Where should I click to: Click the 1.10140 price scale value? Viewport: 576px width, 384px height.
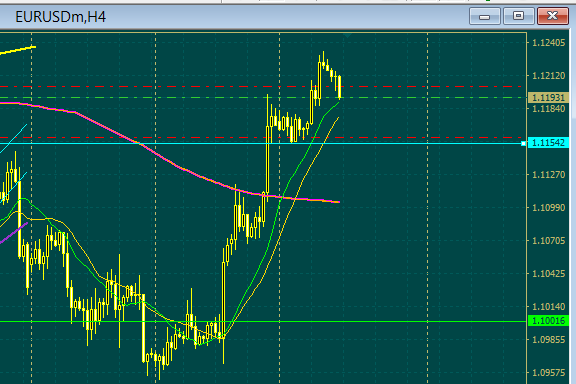[x=548, y=306]
